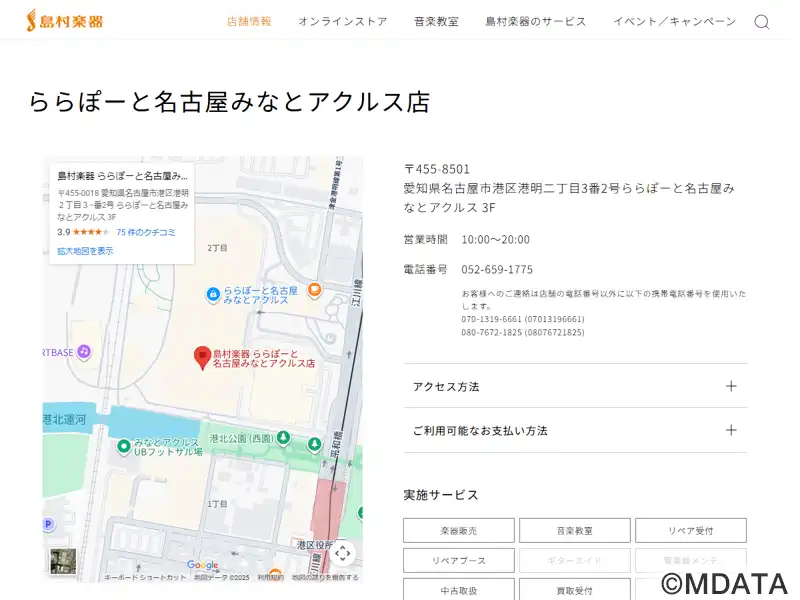Click the orange restaurant pin on map
The height and width of the screenshot is (600, 800).
pyautogui.click(x=315, y=290)
